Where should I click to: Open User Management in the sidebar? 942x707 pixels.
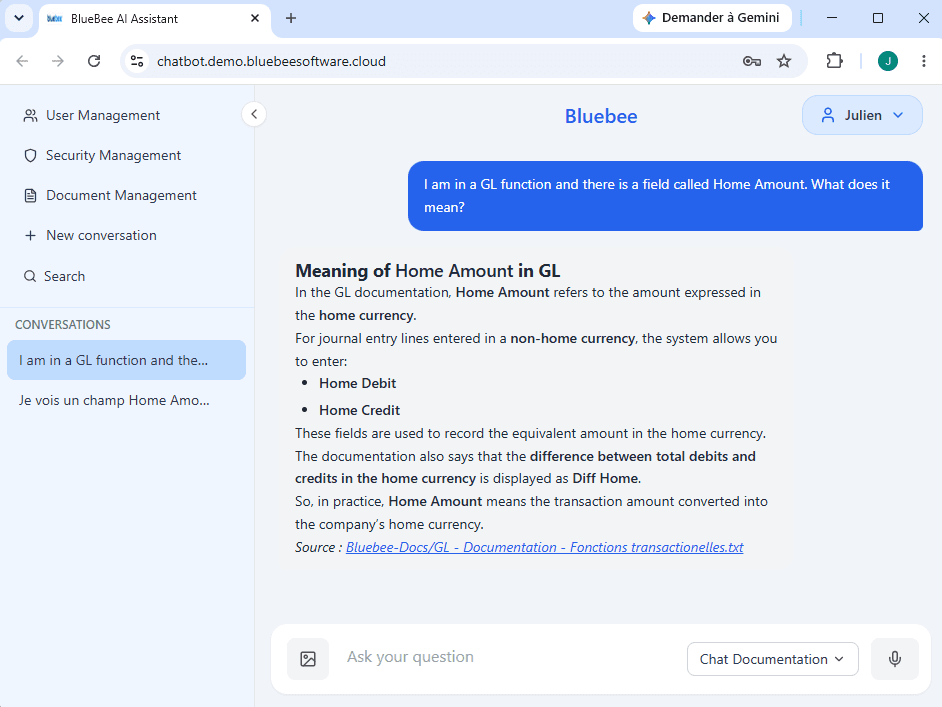click(91, 115)
